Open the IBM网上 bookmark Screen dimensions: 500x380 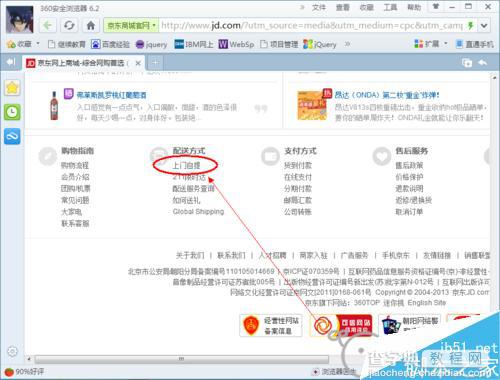tap(194, 44)
